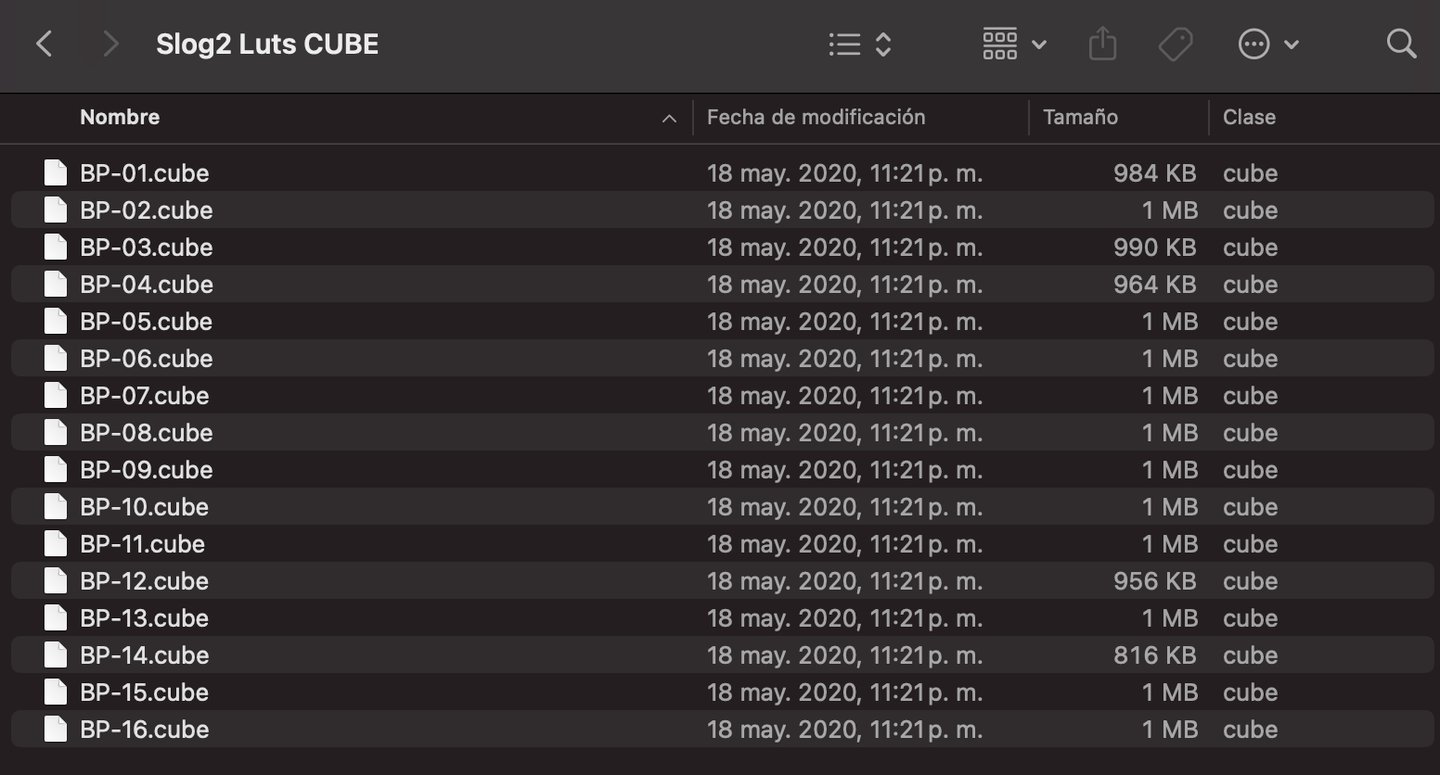This screenshot has height=775, width=1440.
Task: Open the More actions ellipsis menu
Action: (x=1254, y=44)
